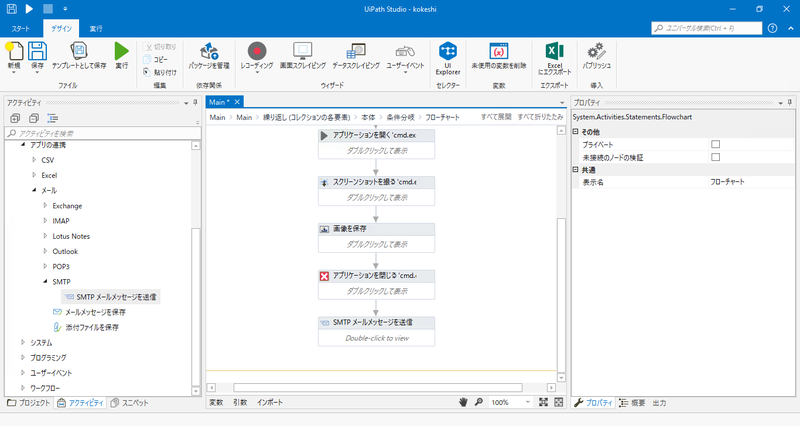The image size is (800, 426).
Task: Click the 保存 (Save) ribbon icon
Action: pyautogui.click(x=37, y=52)
